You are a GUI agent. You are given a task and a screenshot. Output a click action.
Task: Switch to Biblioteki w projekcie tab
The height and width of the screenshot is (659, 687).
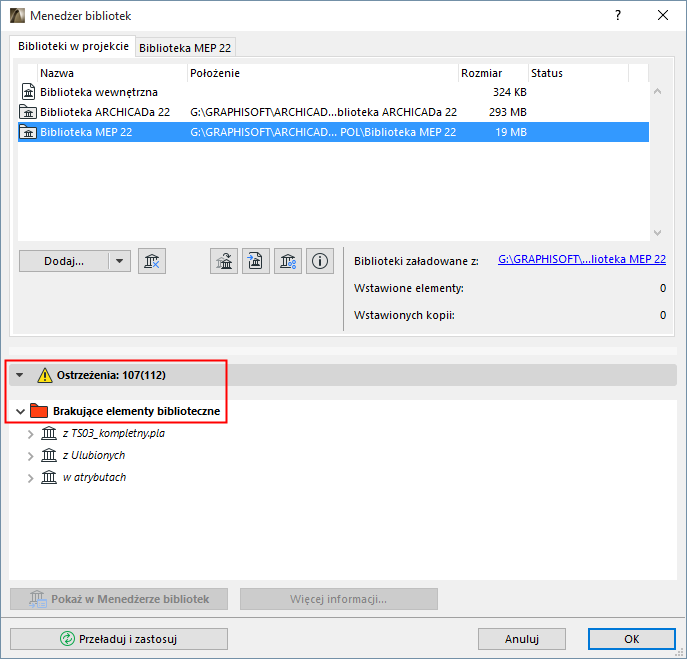click(x=73, y=46)
